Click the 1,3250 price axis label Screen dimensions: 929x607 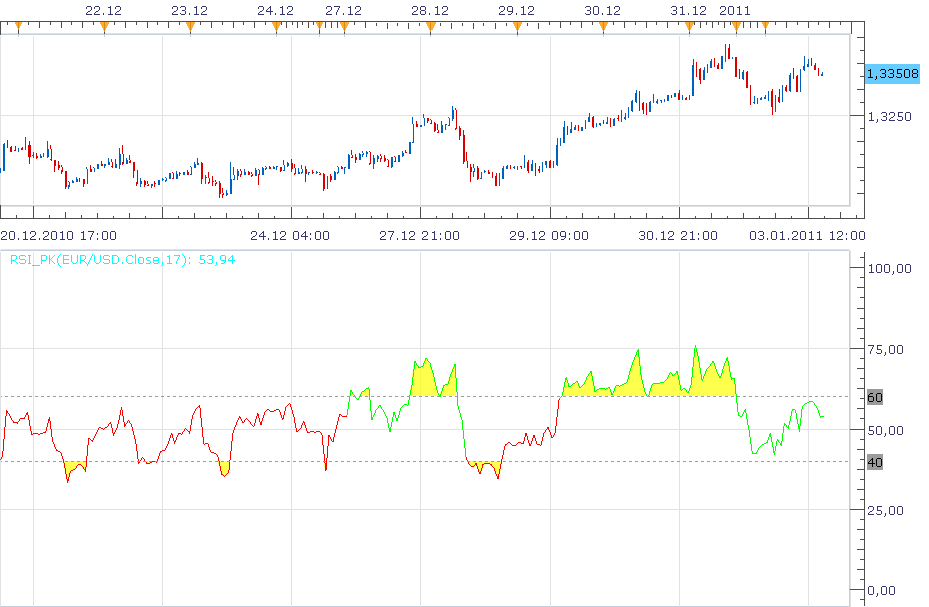tap(889, 117)
